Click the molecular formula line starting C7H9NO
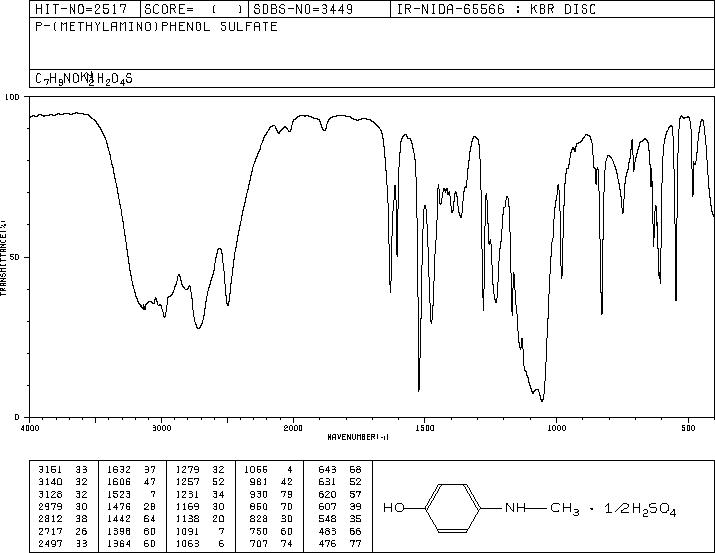This screenshot has width=715, height=553. tap(84, 78)
